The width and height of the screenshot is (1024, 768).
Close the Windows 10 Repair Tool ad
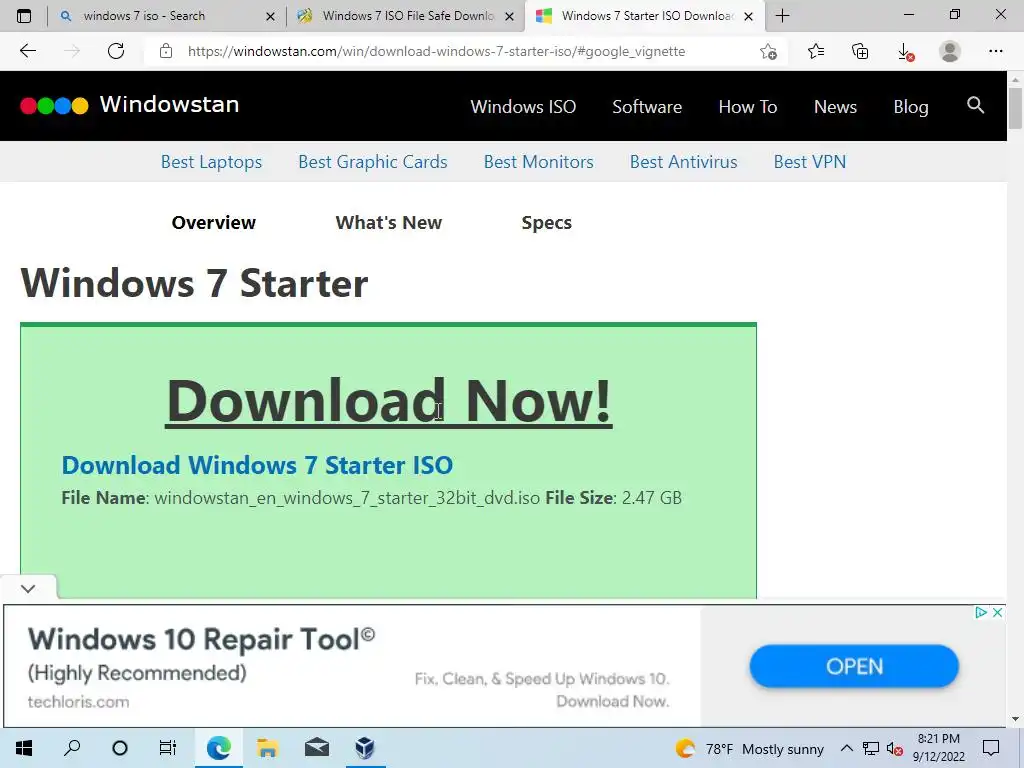point(997,613)
